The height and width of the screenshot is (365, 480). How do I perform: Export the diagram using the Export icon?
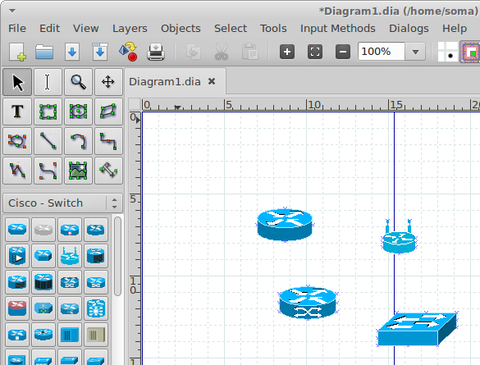point(128,52)
